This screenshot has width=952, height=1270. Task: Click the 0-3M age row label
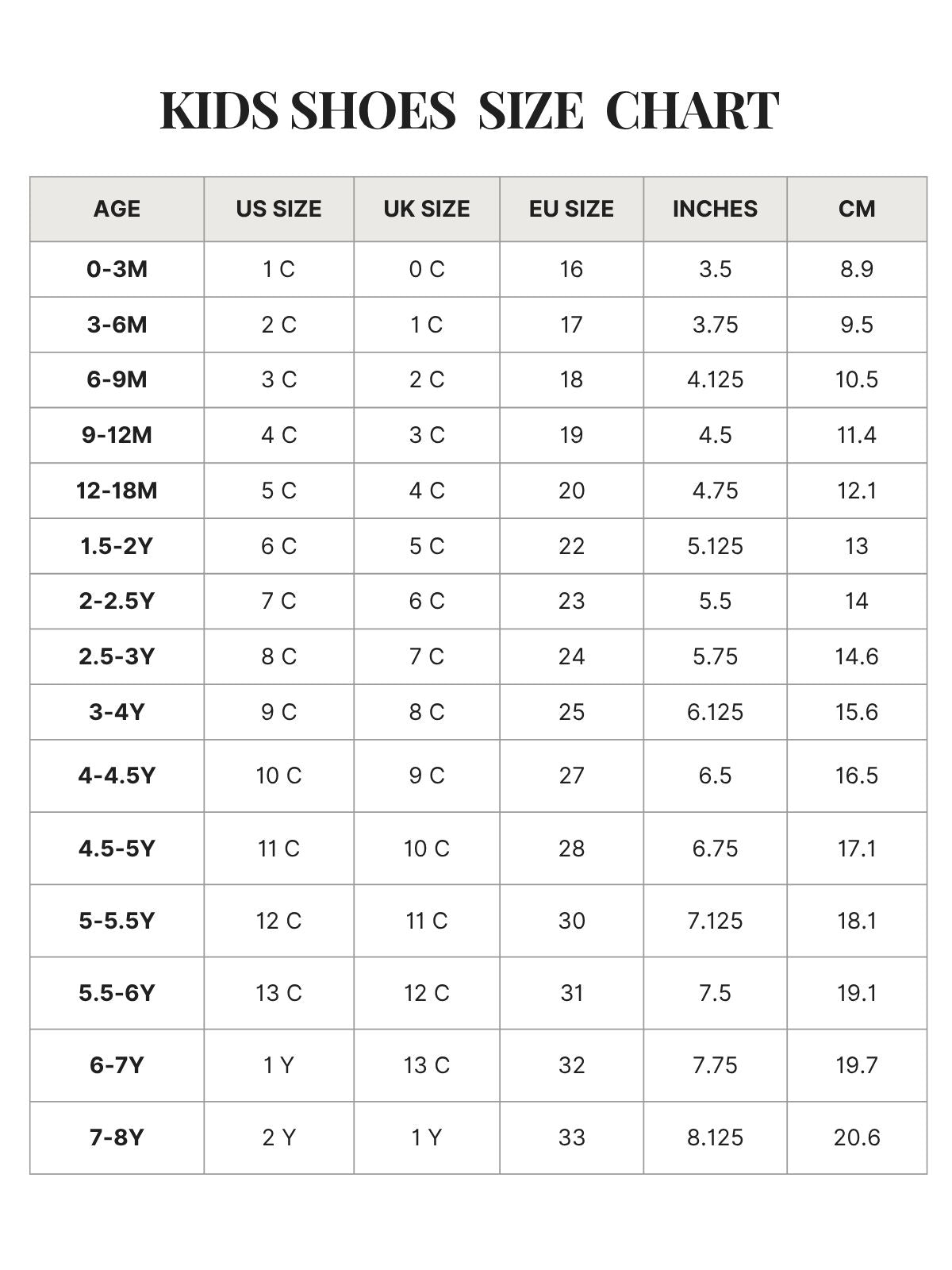(117, 269)
